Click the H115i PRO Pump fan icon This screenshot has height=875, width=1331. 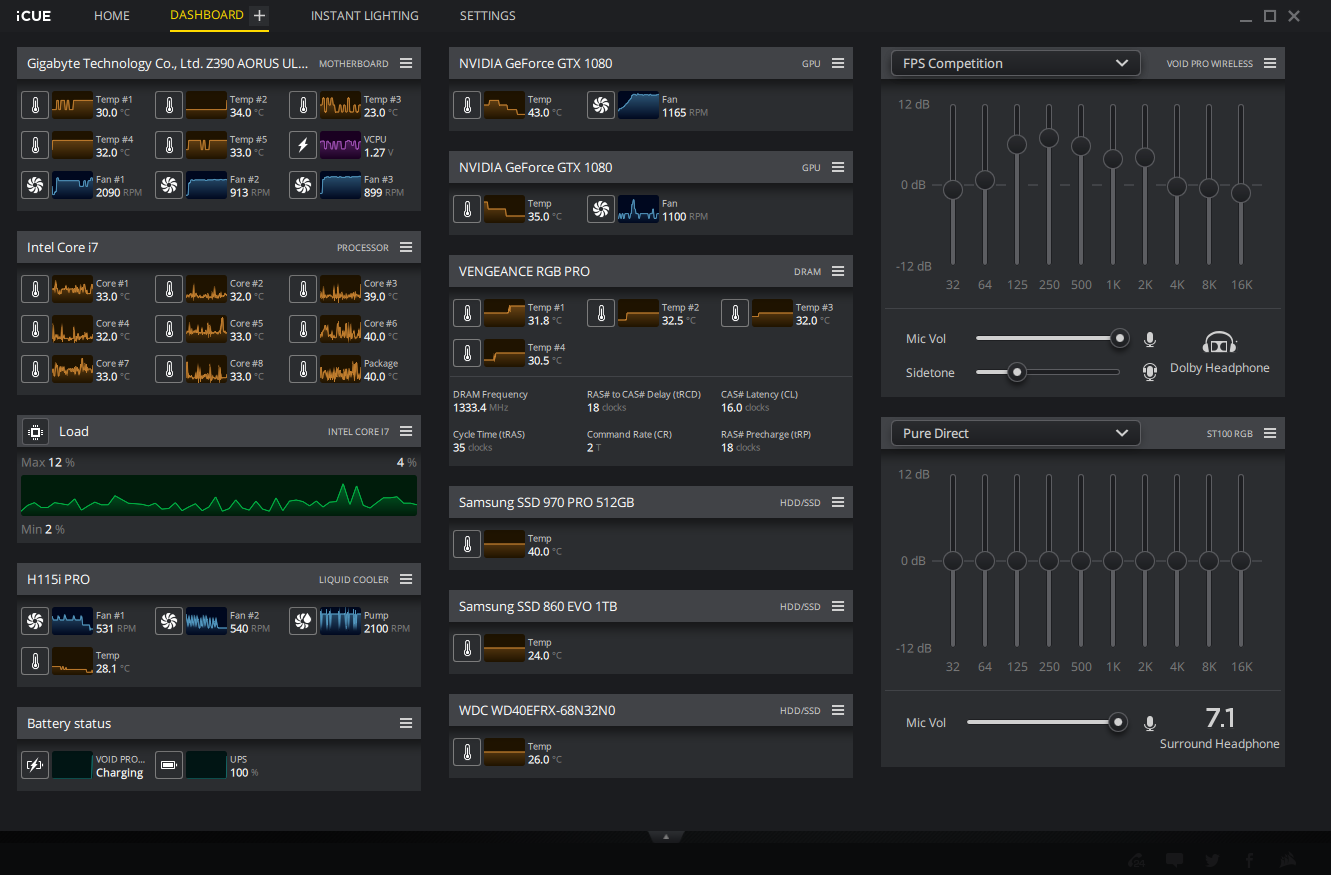pos(303,621)
